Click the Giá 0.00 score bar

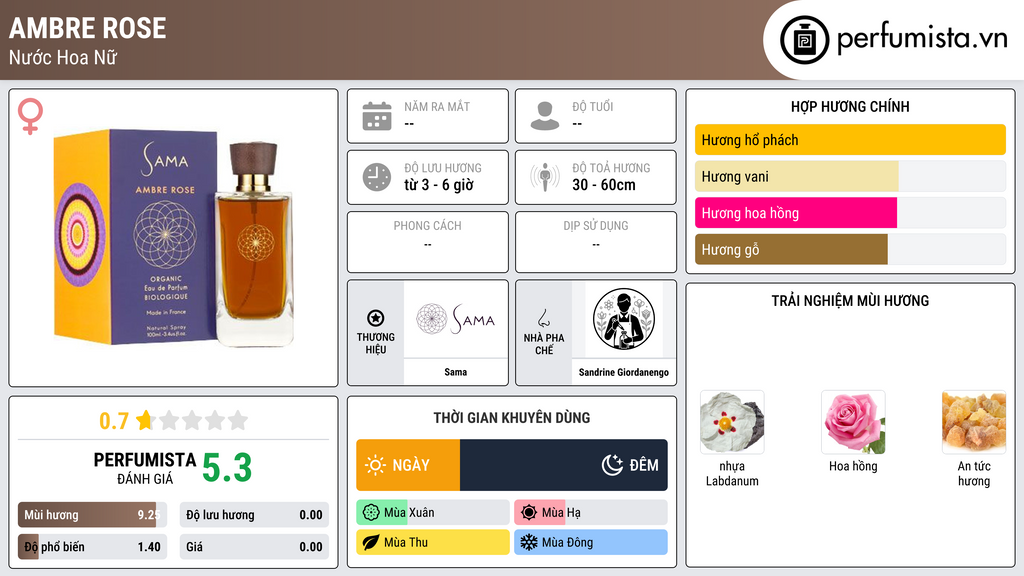pyautogui.click(x=254, y=547)
